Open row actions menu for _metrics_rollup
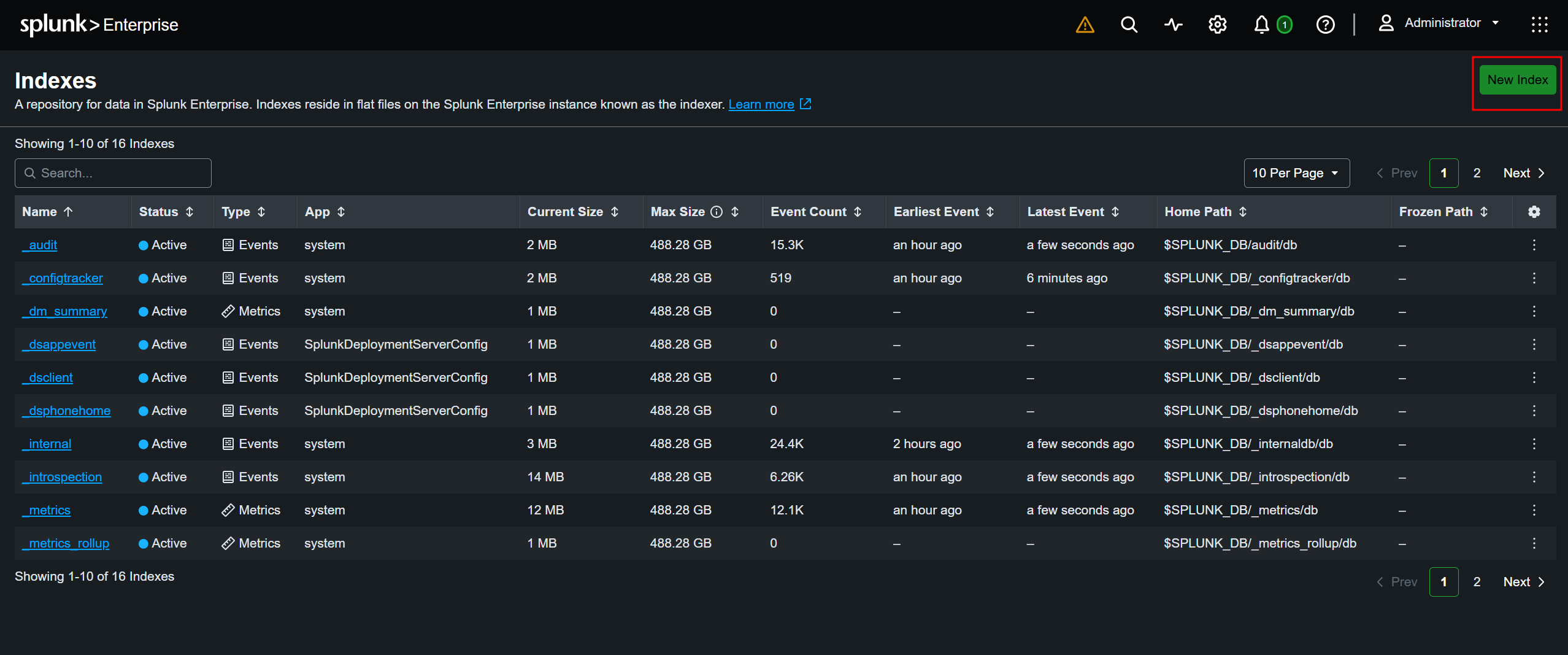The image size is (1568, 655). pyautogui.click(x=1534, y=543)
